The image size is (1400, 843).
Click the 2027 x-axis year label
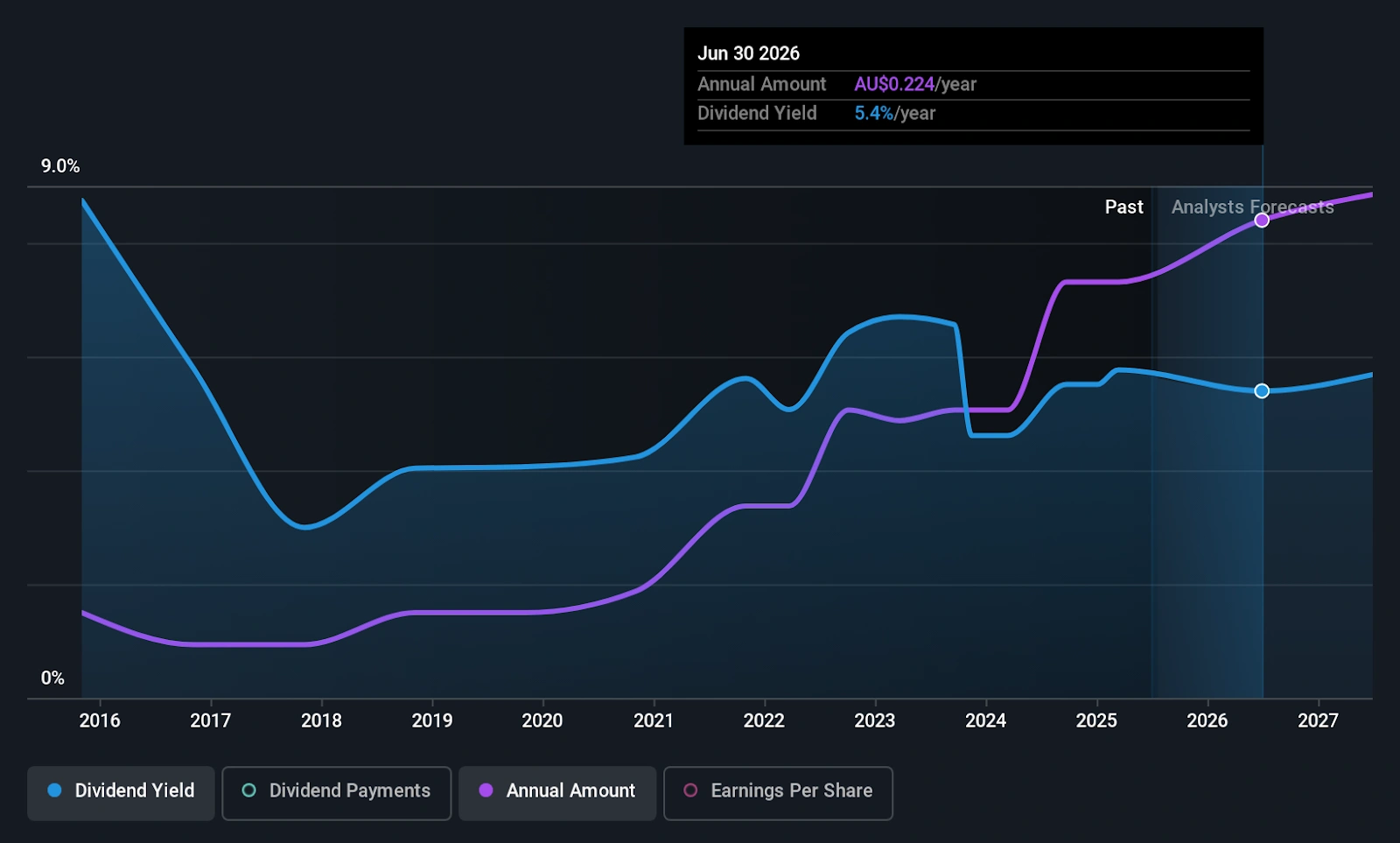point(1318,720)
